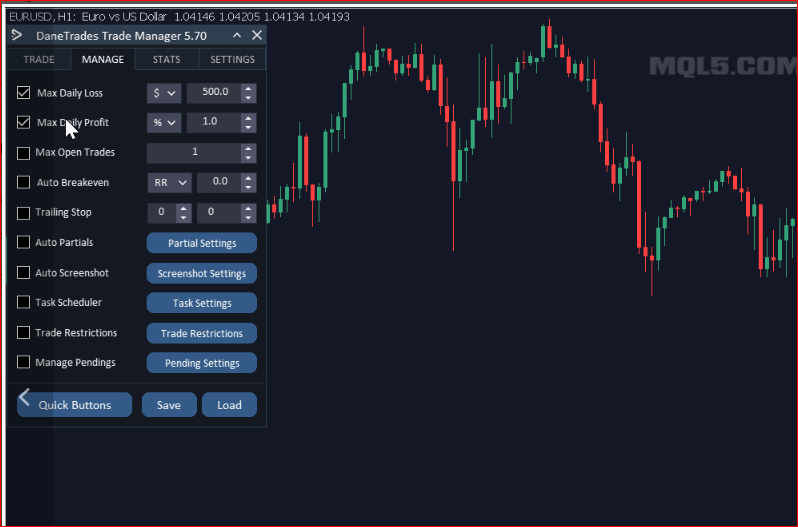Click the arrow logo icon beside DaneTrades title
Screen dimensions: 798x527
click(x=17, y=35)
